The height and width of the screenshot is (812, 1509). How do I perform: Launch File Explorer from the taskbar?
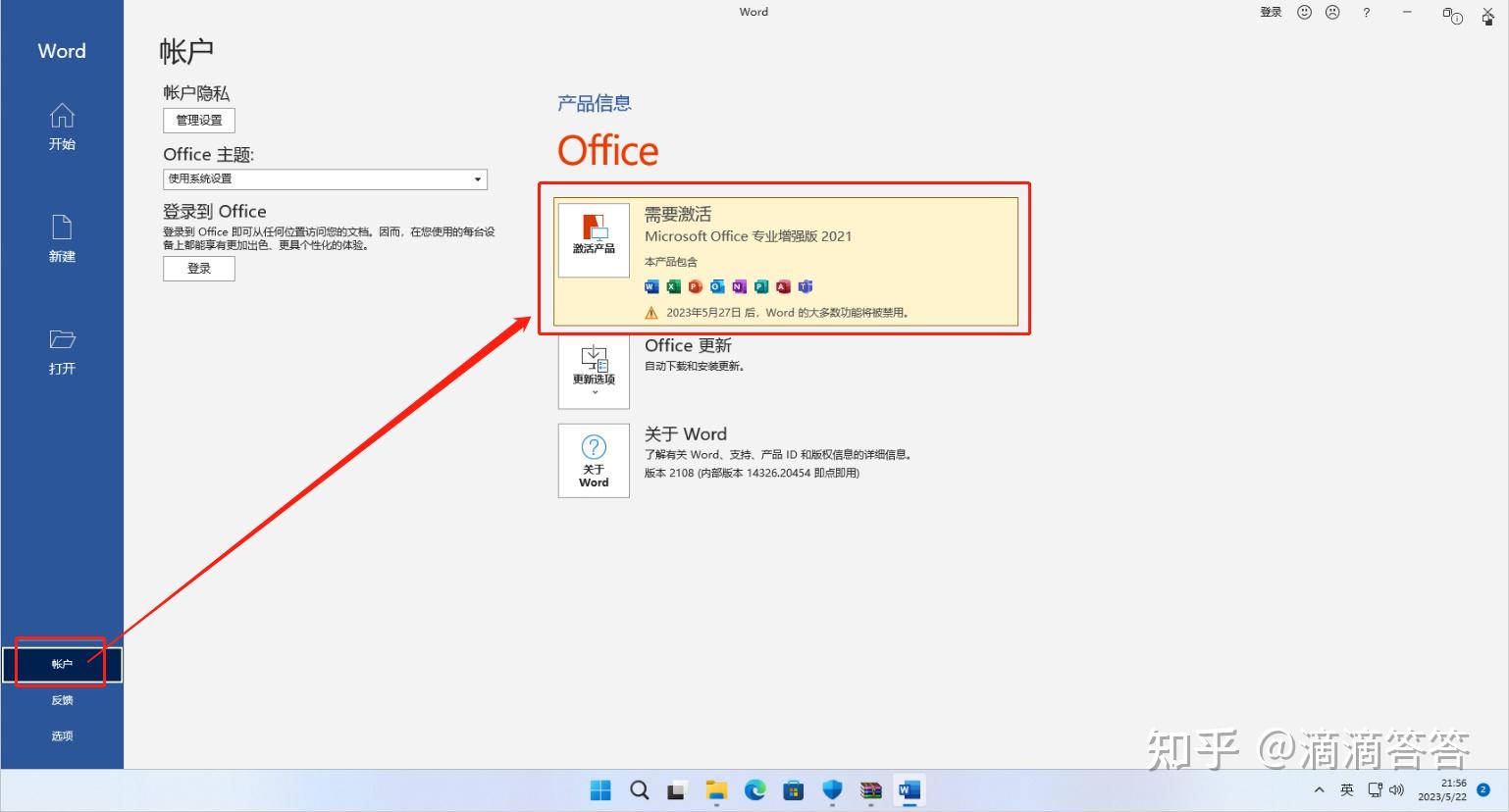coord(715,790)
